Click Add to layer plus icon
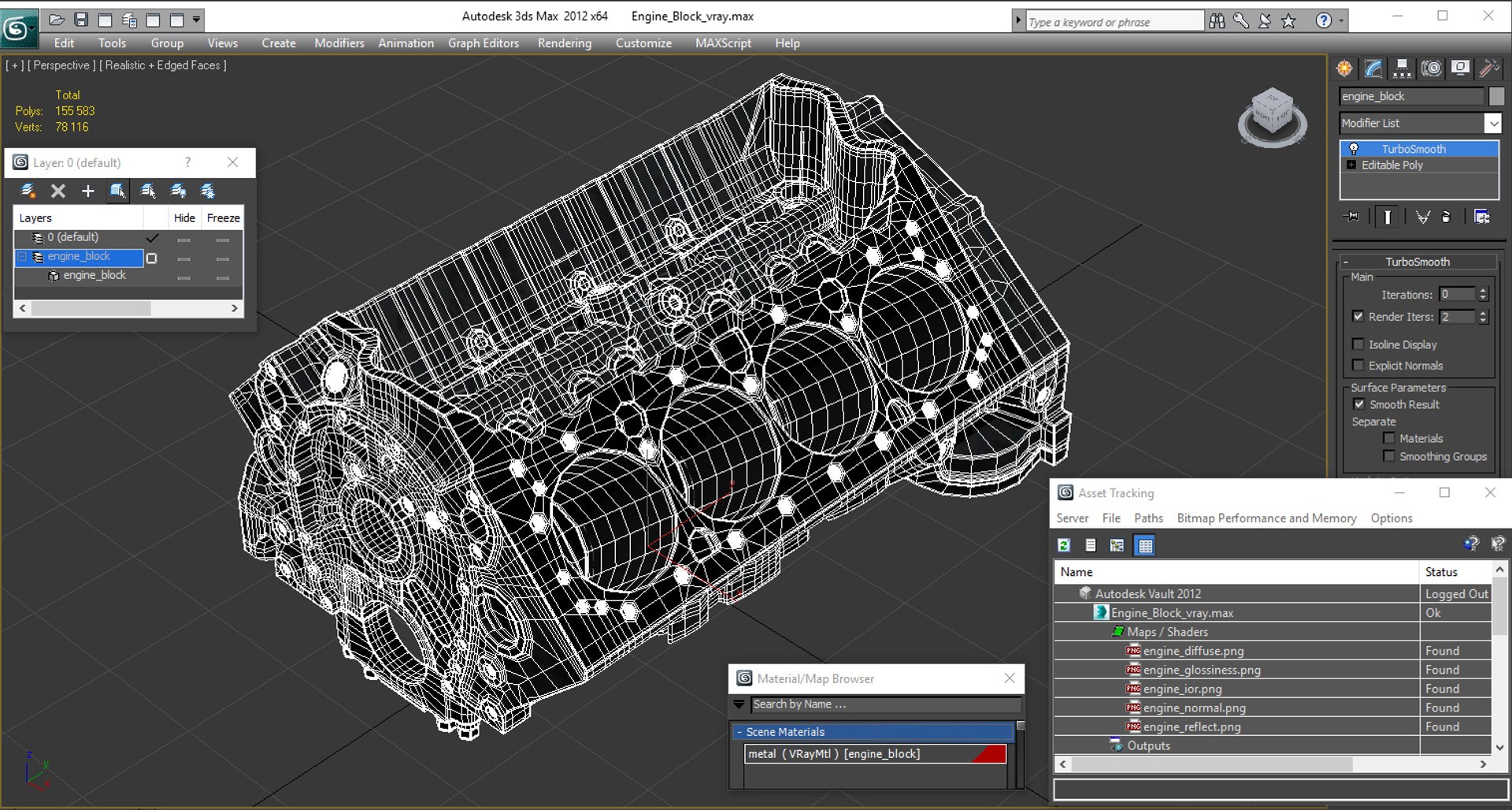1512x810 pixels. (88, 191)
